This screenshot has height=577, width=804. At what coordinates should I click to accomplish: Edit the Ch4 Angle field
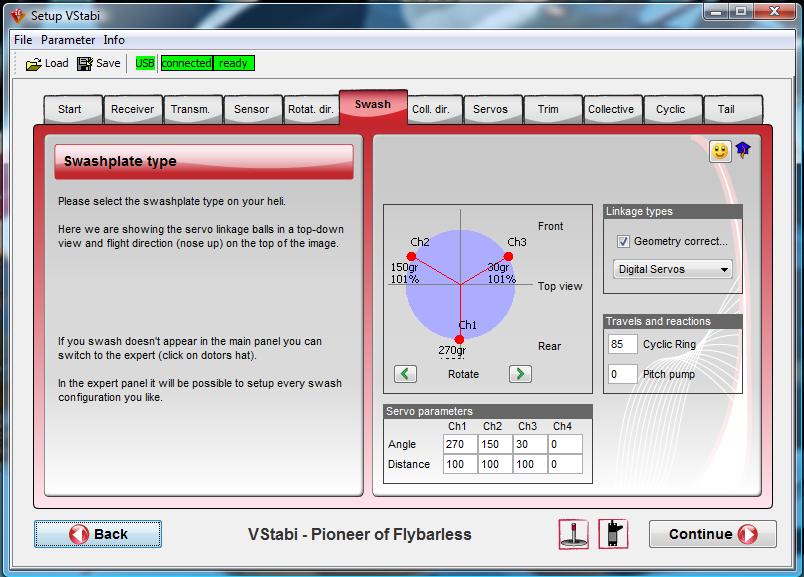click(565, 444)
